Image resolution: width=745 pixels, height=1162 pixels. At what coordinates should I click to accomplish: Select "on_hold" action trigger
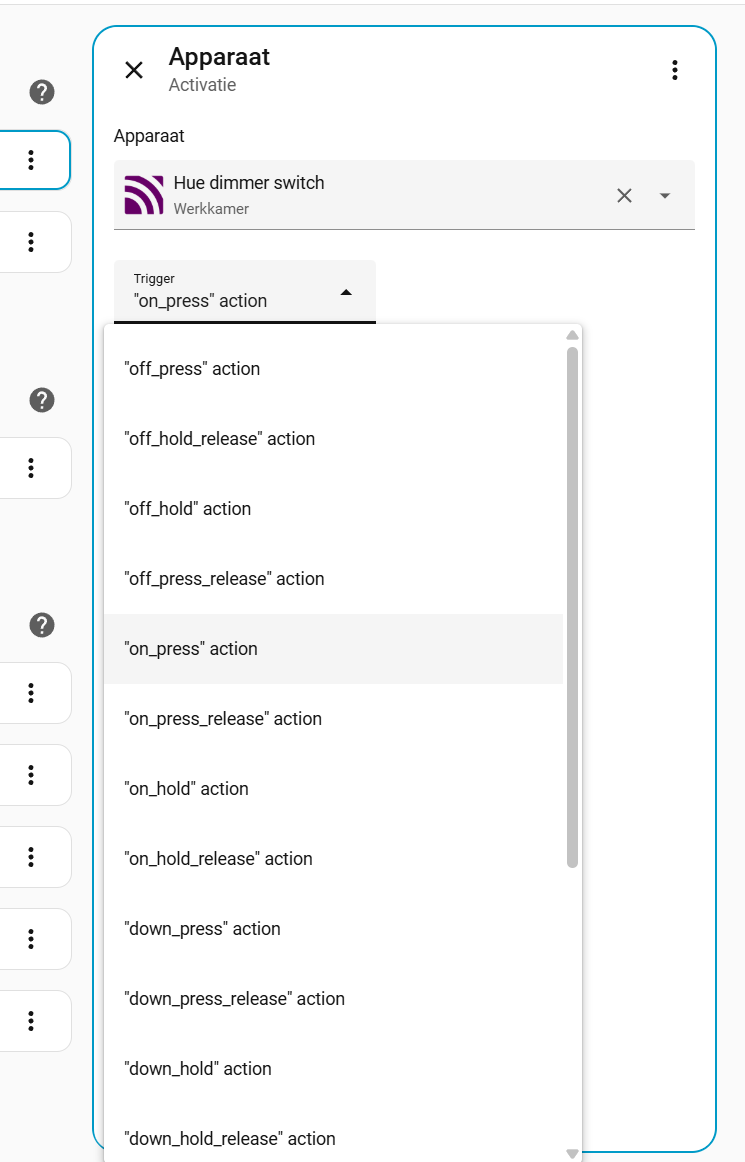(186, 789)
